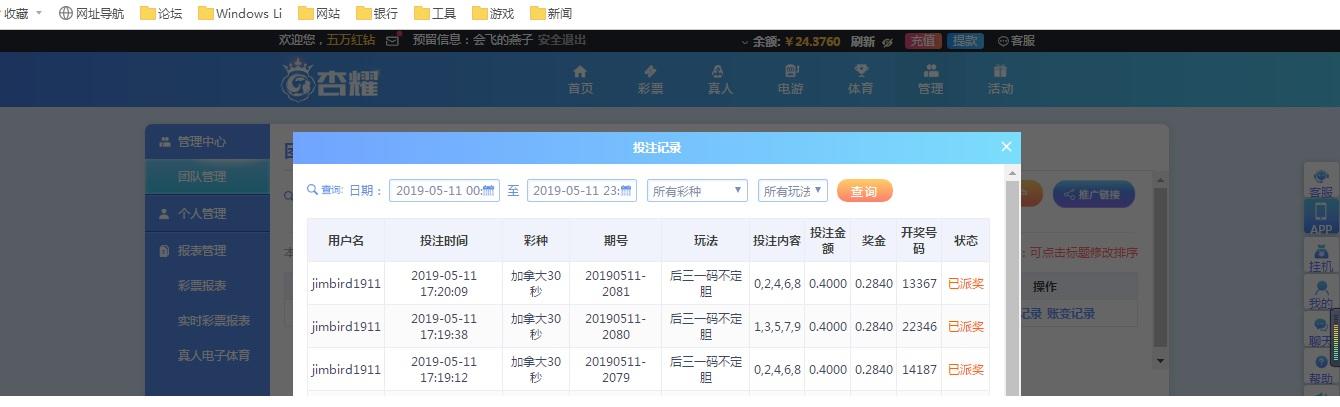Open the sidebar 客服 support icon
This screenshot has height=407, width=1340.
pyautogui.click(x=1321, y=181)
